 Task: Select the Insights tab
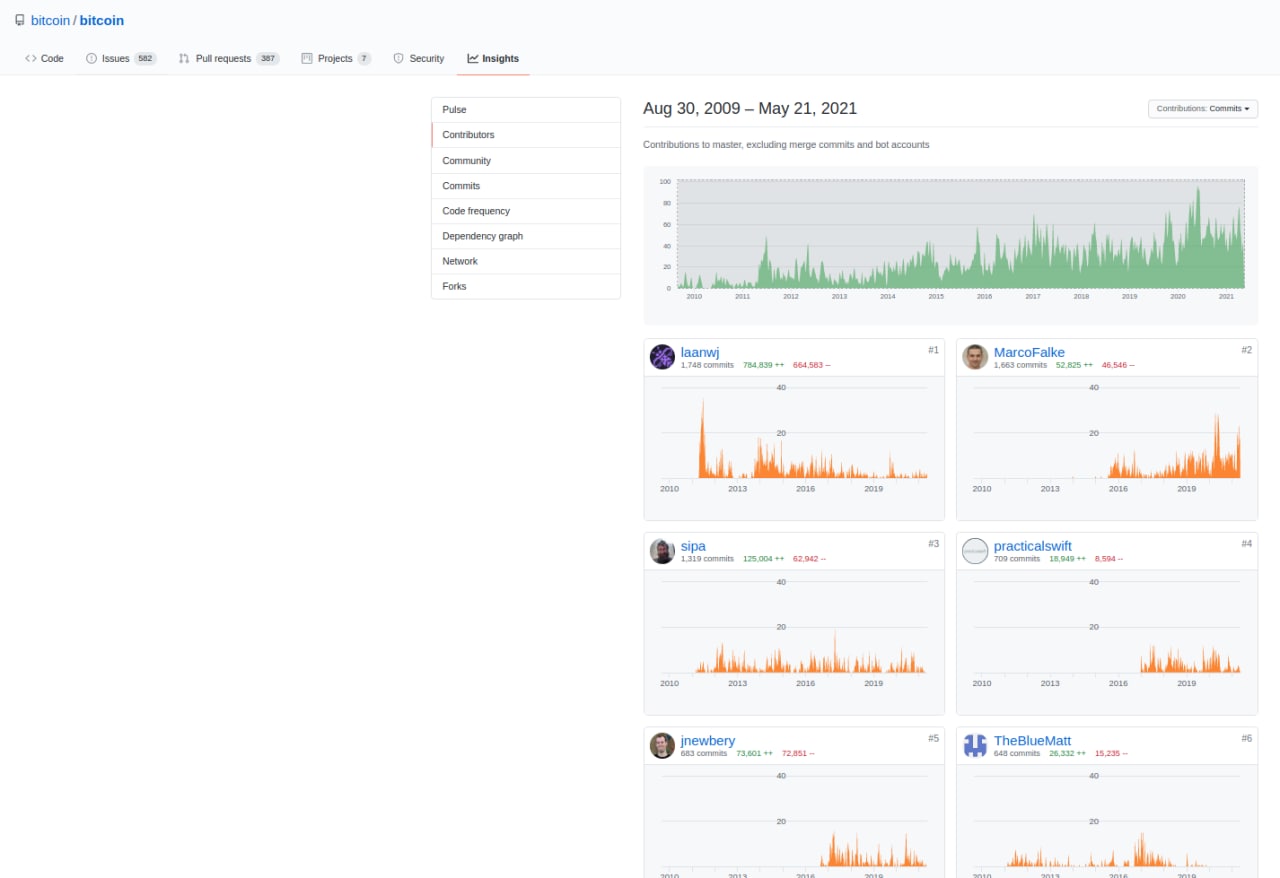[493, 59]
